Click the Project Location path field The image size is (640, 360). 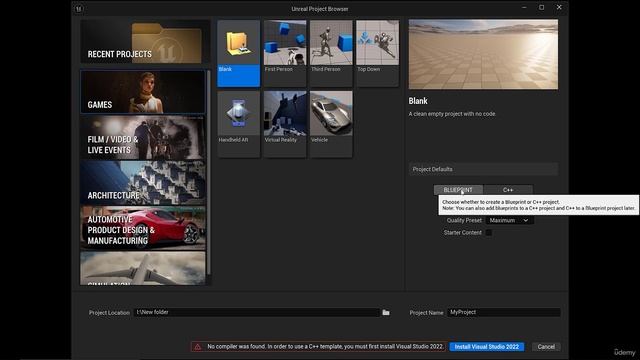(x=256, y=312)
